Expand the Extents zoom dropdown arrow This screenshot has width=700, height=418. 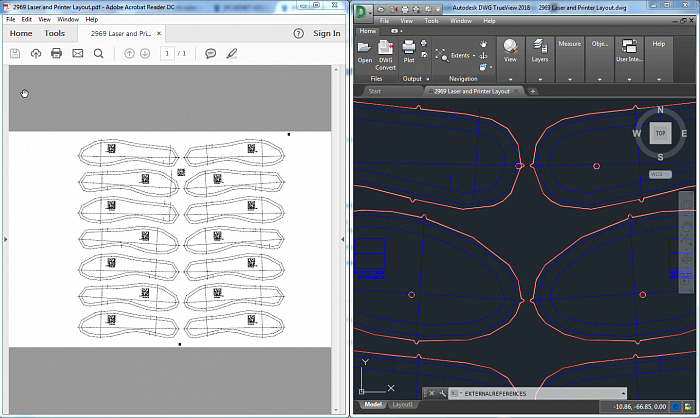click(473, 56)
